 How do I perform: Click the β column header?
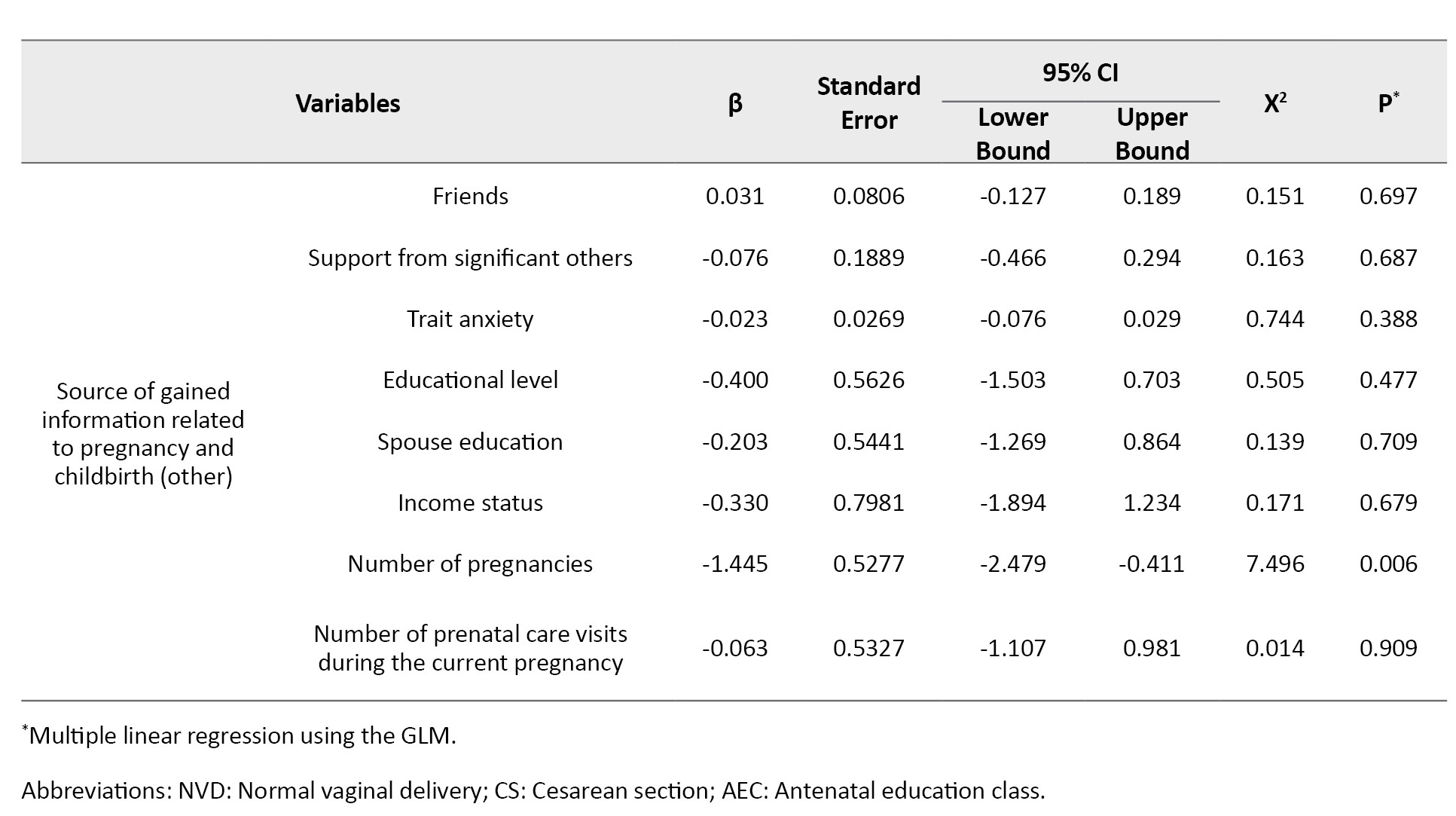[x=735, y=103]
